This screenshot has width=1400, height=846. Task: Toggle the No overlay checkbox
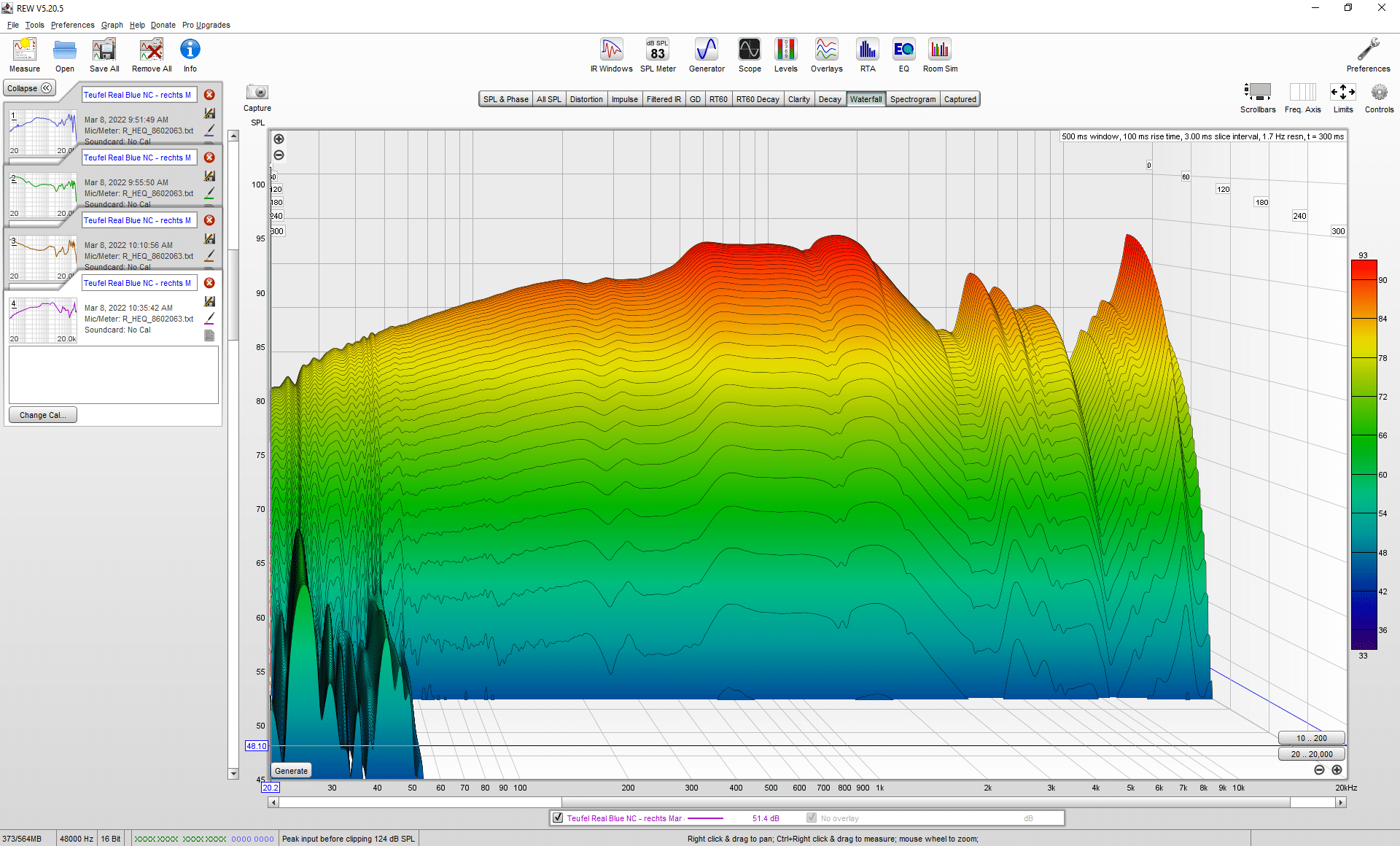click(x=812, y=818)
